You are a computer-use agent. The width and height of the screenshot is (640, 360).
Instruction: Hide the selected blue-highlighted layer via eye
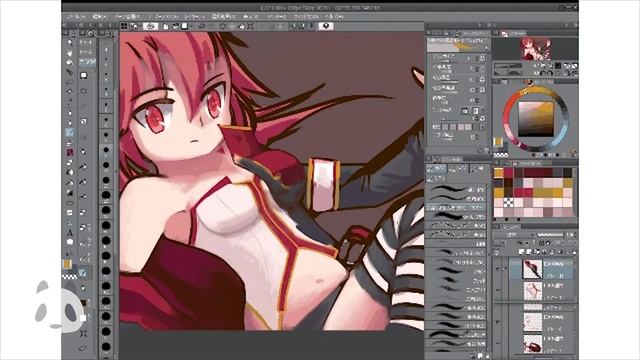498,269
